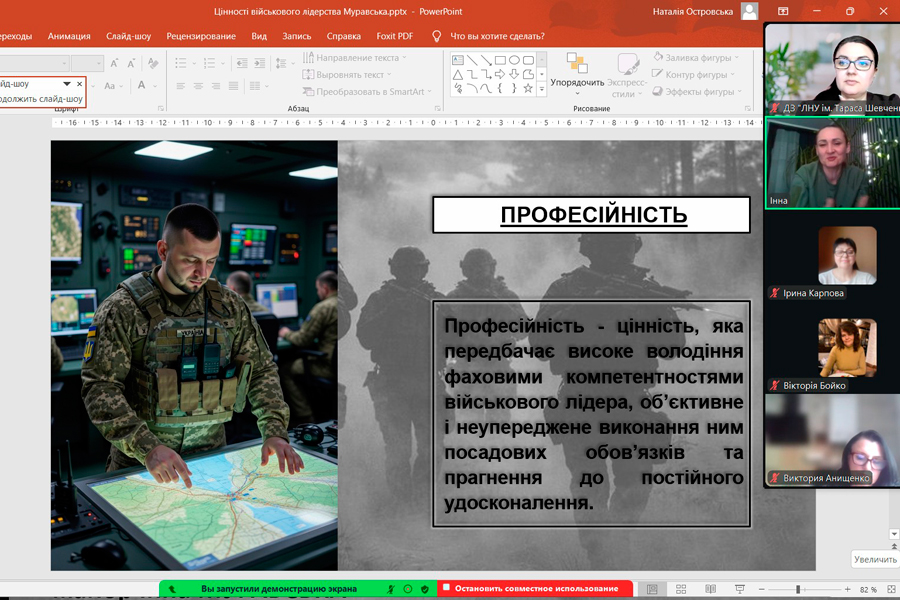Toggle center text alignment
Viewport: 900px width, 600px height.
click(198, 86)
